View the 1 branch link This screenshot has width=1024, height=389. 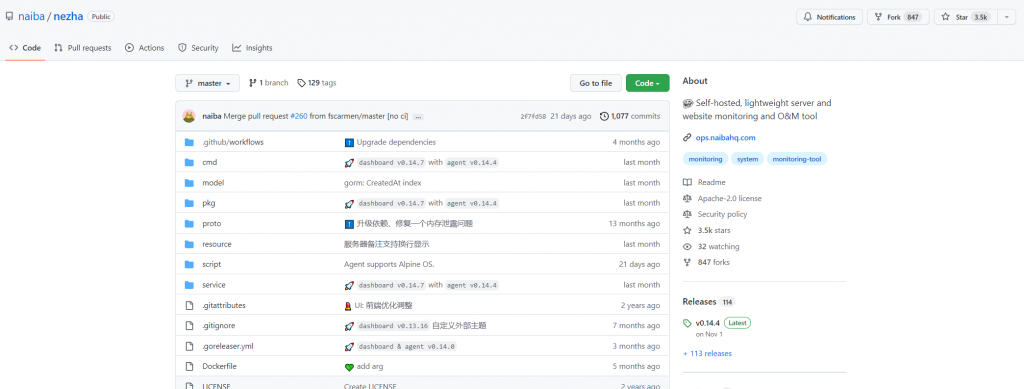268,83
